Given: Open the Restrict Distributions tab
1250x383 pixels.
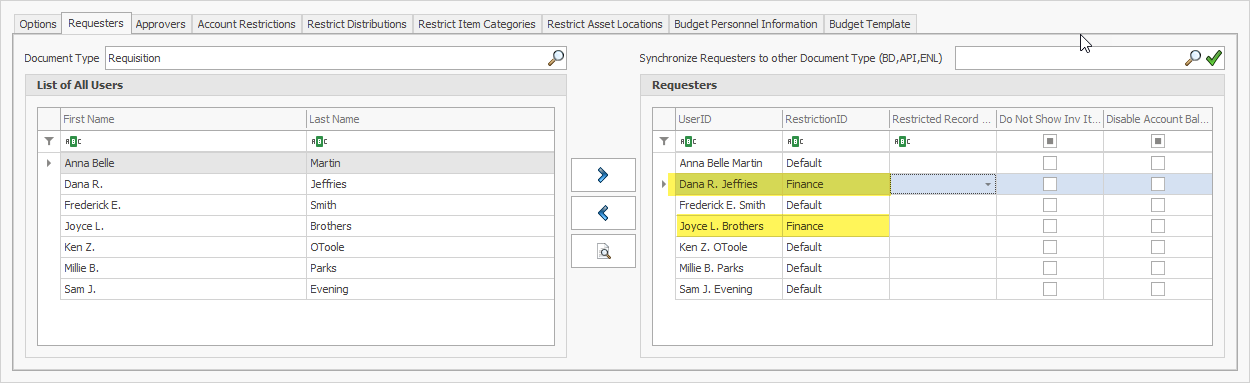Looking at the screenshot, I should click(357, 23).
